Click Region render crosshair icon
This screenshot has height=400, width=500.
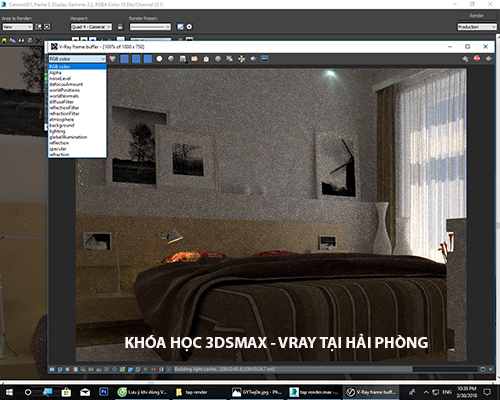tap(241, 59)
